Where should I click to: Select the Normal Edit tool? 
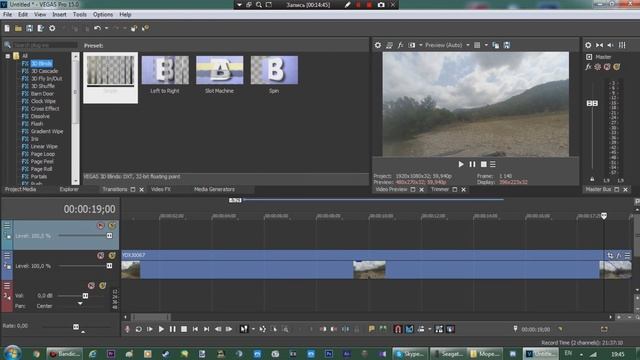point(244,329)
